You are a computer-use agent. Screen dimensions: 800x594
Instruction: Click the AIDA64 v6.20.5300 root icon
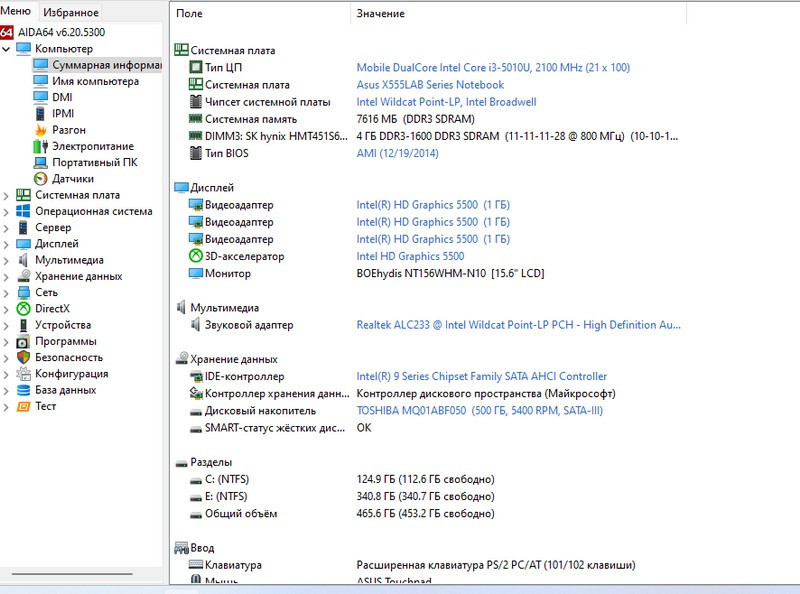pyautogui.click(x=6, y=32)
